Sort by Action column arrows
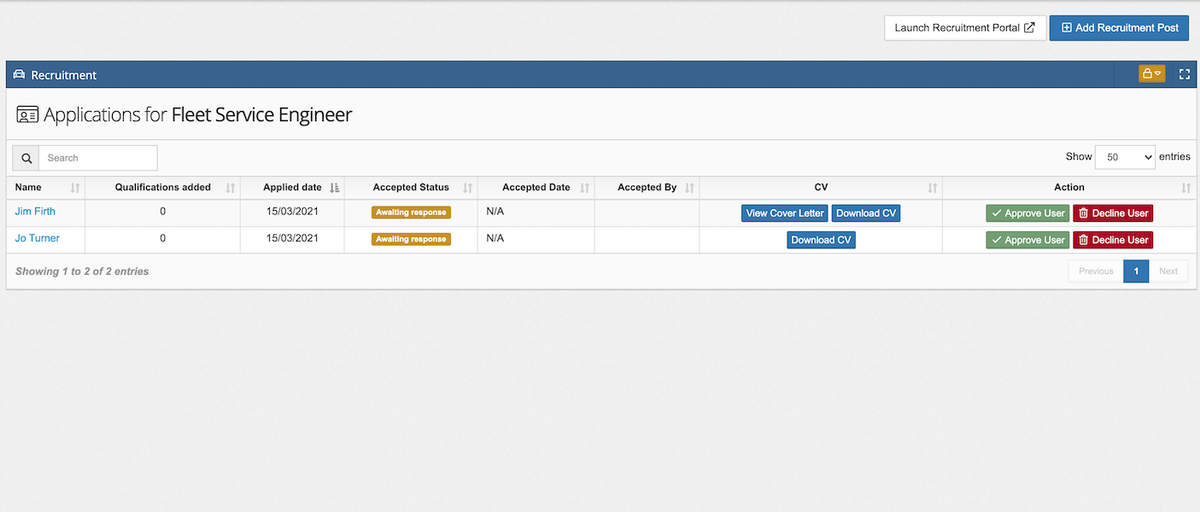This screenshot has height=512, width=1200. (x=1186, y=188)
